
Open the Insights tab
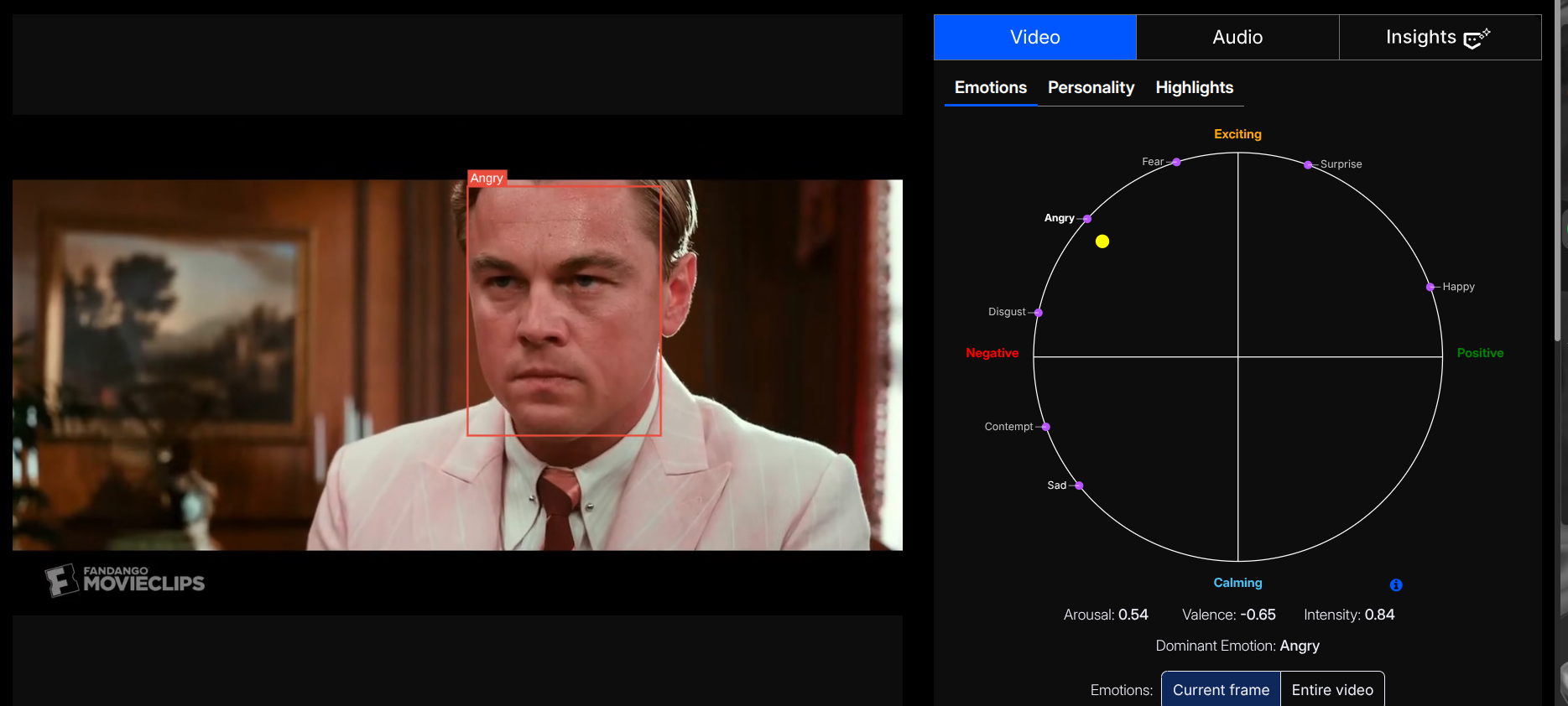[1440, 37]
